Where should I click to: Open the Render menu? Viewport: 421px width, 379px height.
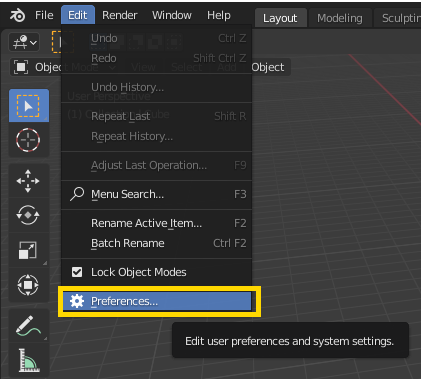(x=120, y=15)
